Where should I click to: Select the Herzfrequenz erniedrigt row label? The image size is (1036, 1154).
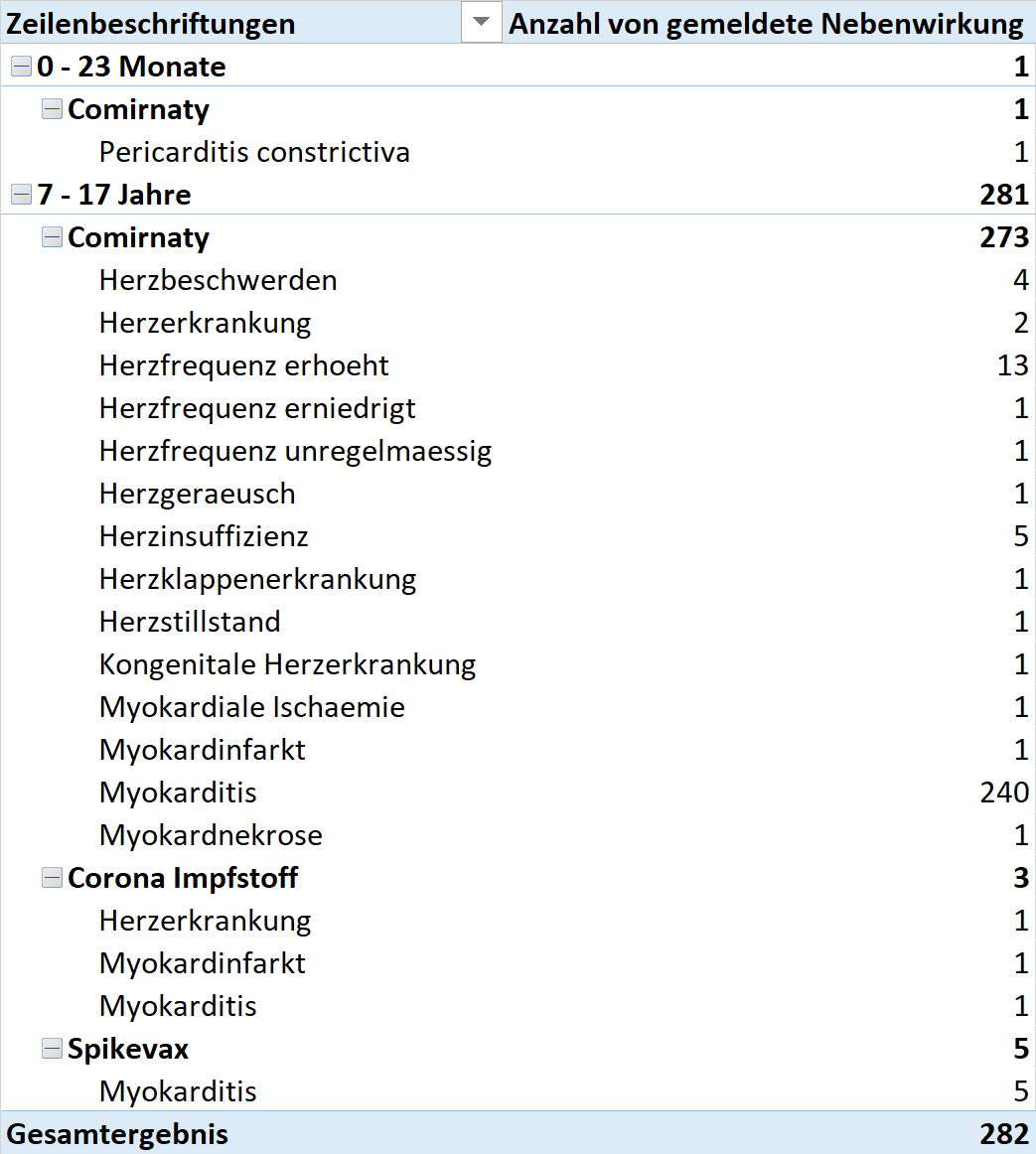[257, 408]
